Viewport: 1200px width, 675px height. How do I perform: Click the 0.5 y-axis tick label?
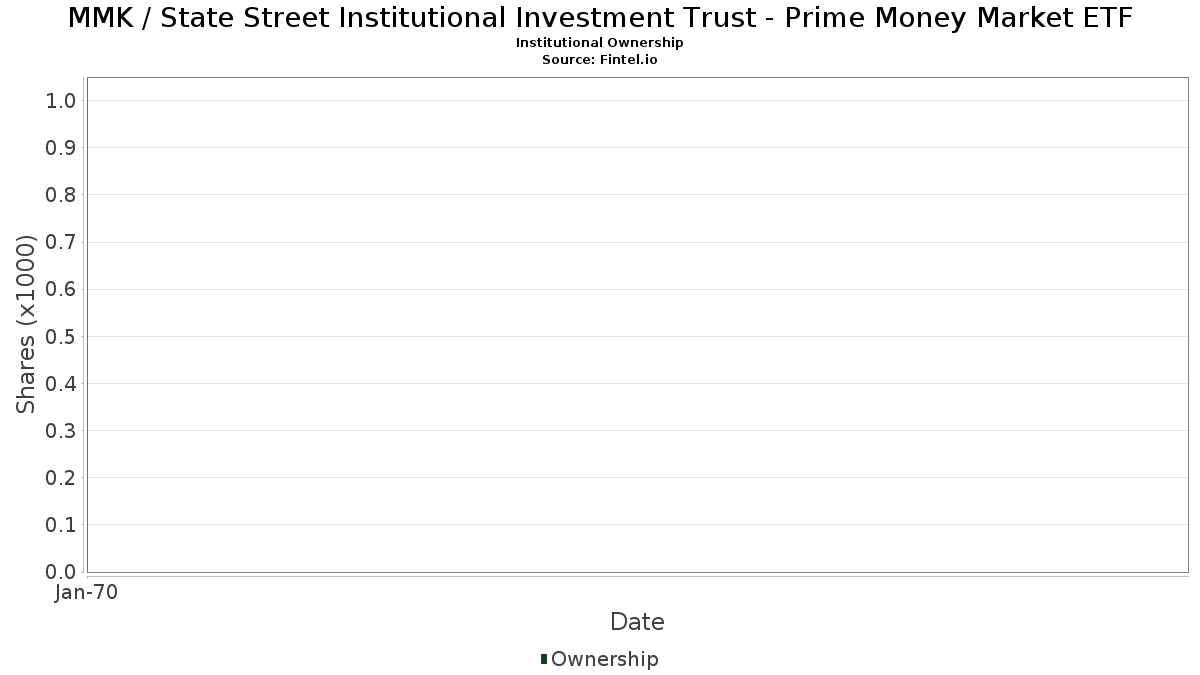tap(61, 336)
